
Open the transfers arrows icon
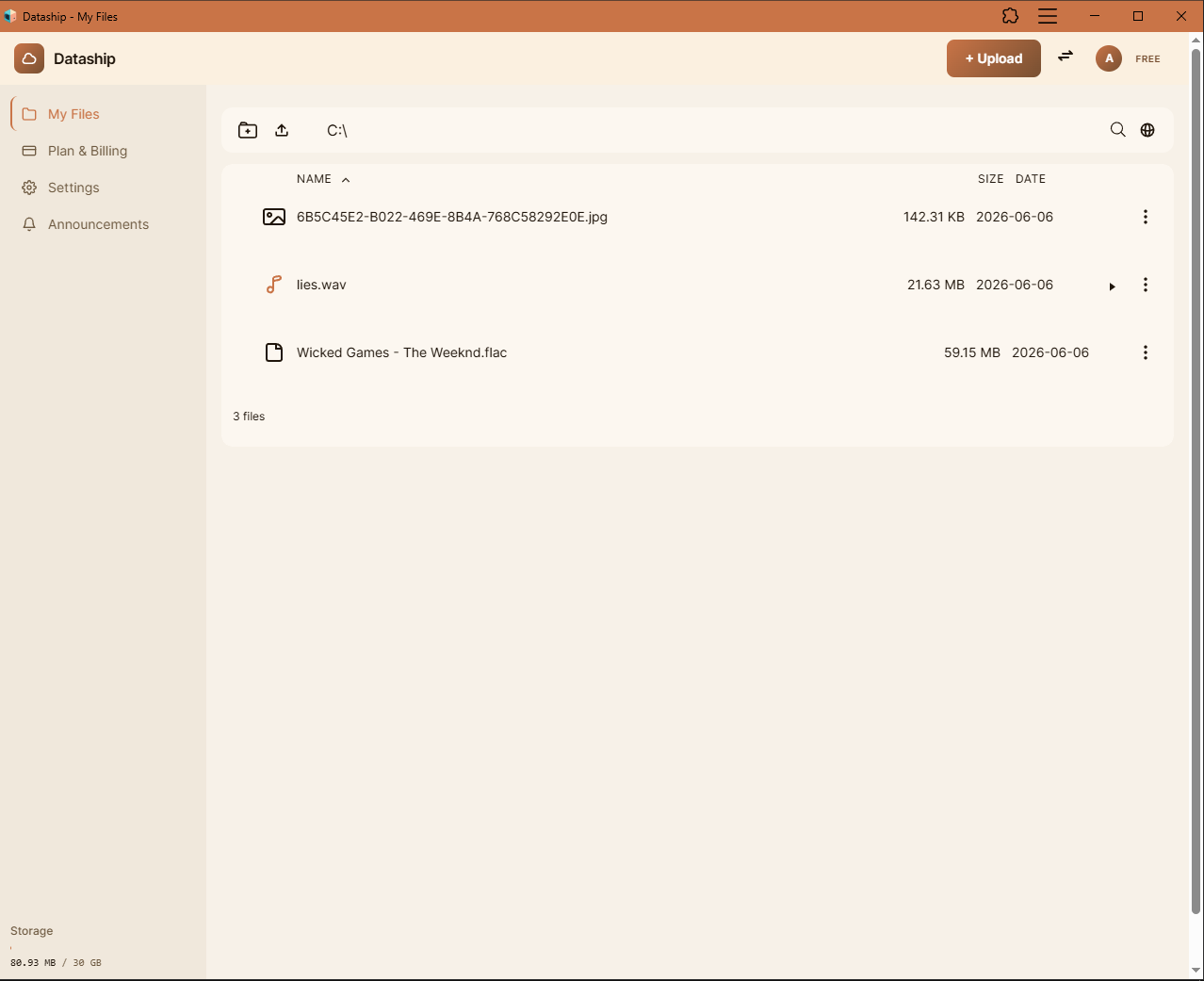coord(1066,57)
